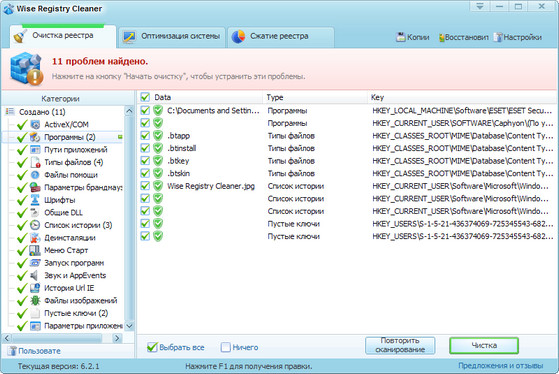
Task: Click the Звук и AppEvents speaker icon
Action: point(35,275)
